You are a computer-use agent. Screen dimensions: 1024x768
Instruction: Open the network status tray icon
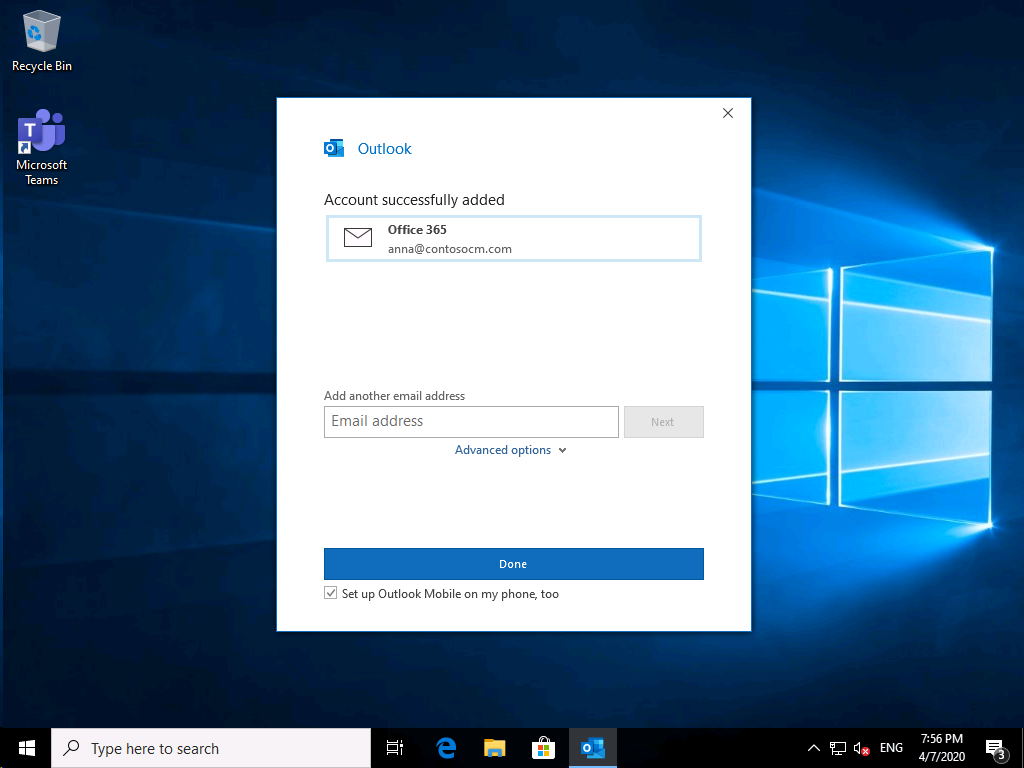[838, 748]
